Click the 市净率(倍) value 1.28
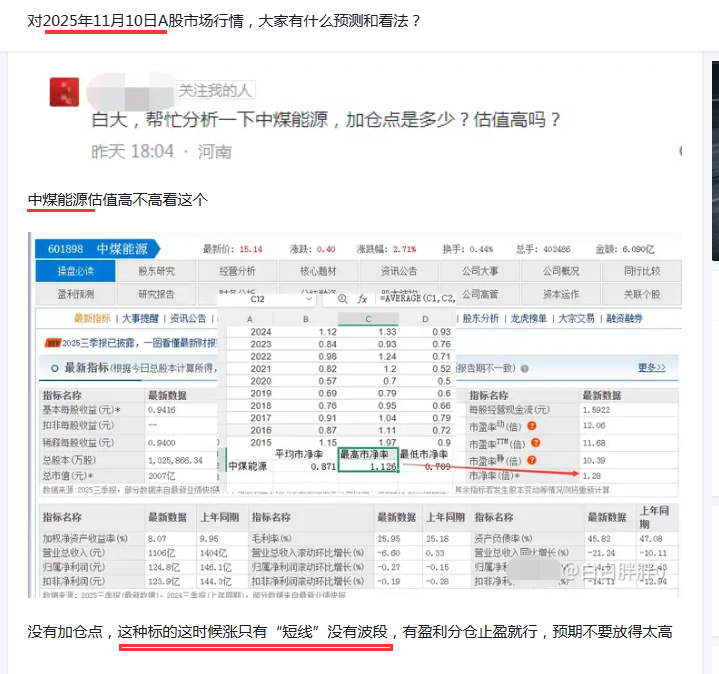This screenshot has height=674, width=719. (592, 476)
